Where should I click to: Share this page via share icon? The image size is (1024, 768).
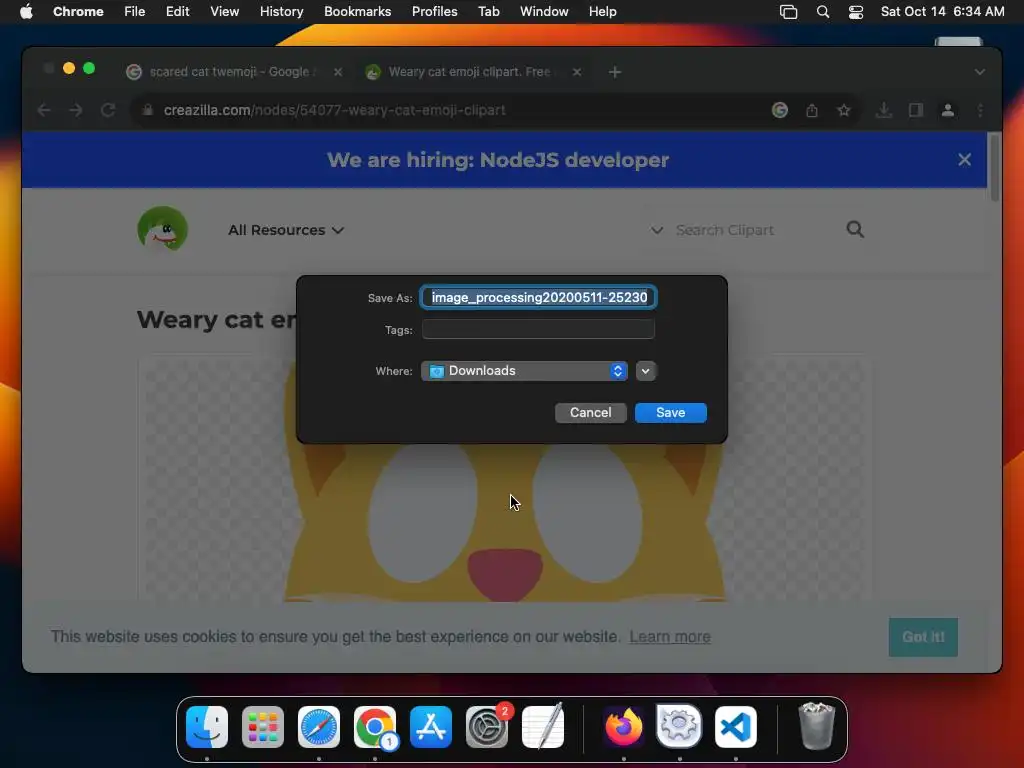[x=812, y=110]
